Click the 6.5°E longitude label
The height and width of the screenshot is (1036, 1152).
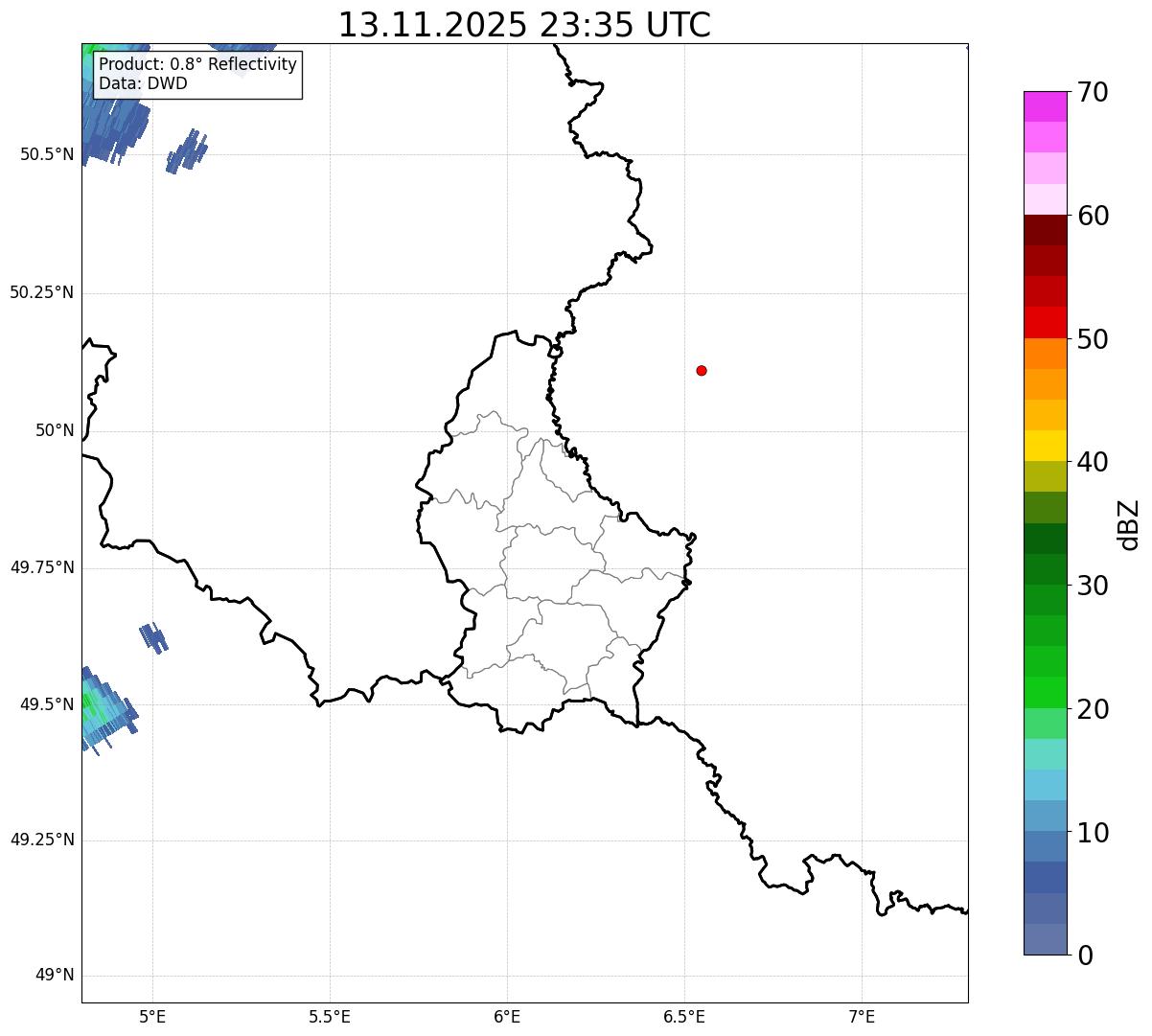point(684,1017)
